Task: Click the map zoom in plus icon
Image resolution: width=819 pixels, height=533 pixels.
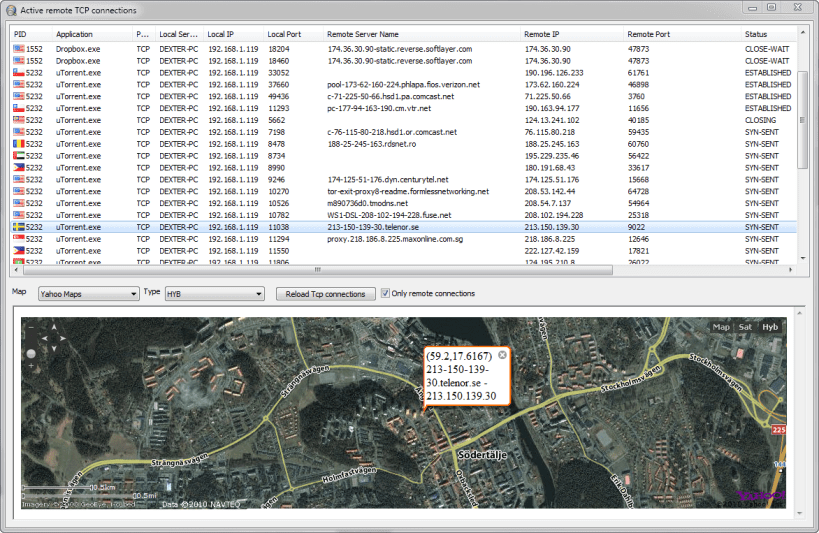Action: pyautogui.click(x=30, y=366)
